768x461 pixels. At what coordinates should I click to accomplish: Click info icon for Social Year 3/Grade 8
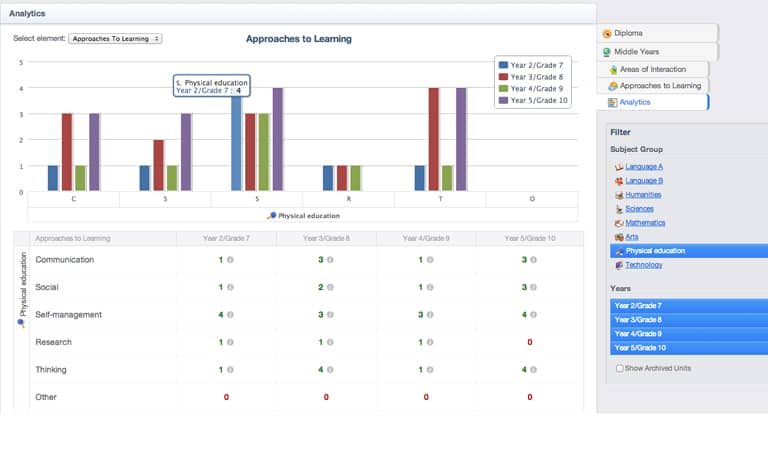[330, 287]
